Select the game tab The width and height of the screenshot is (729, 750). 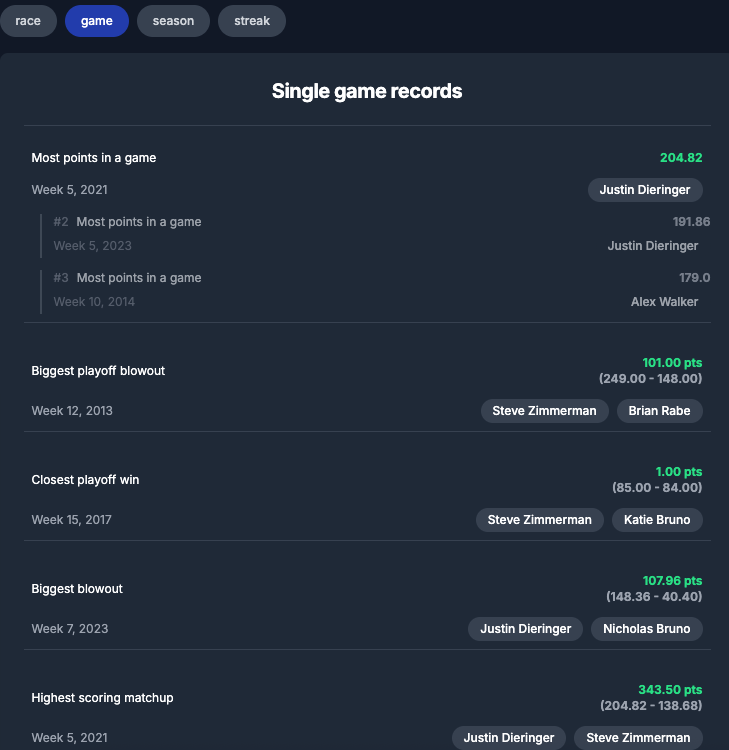coord(97,21)
